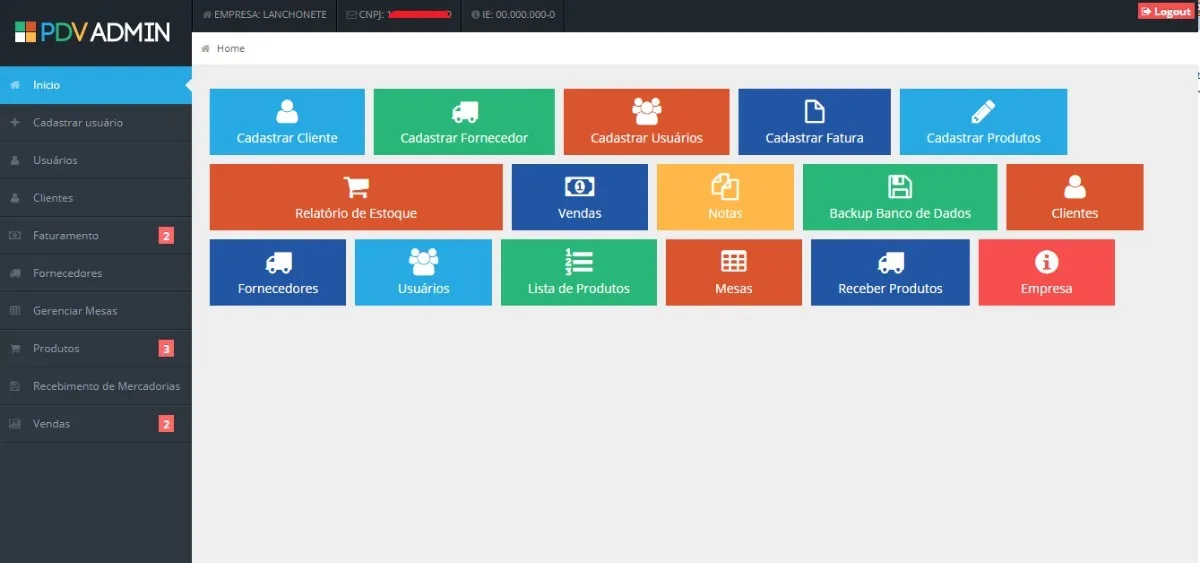
Task: Click the user icon on Cadastrar Cliente tile
Action: click(287, 111)
